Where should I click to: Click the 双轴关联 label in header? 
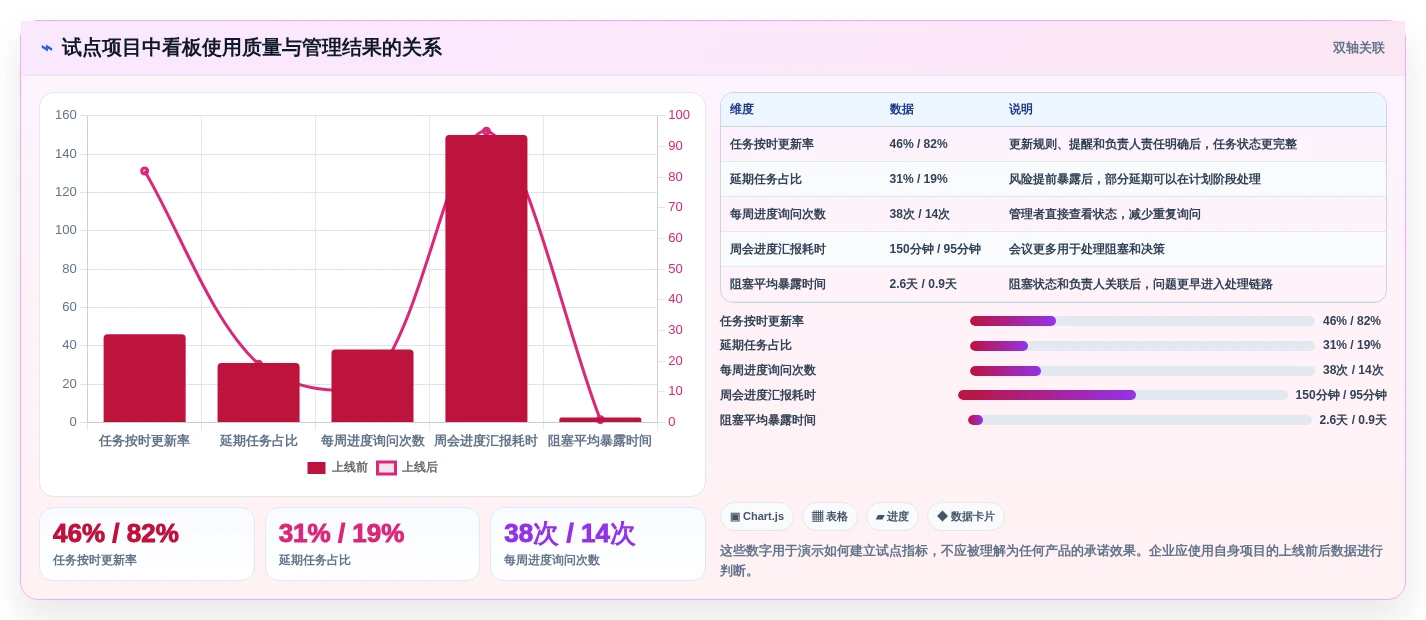coord(1358,48)
